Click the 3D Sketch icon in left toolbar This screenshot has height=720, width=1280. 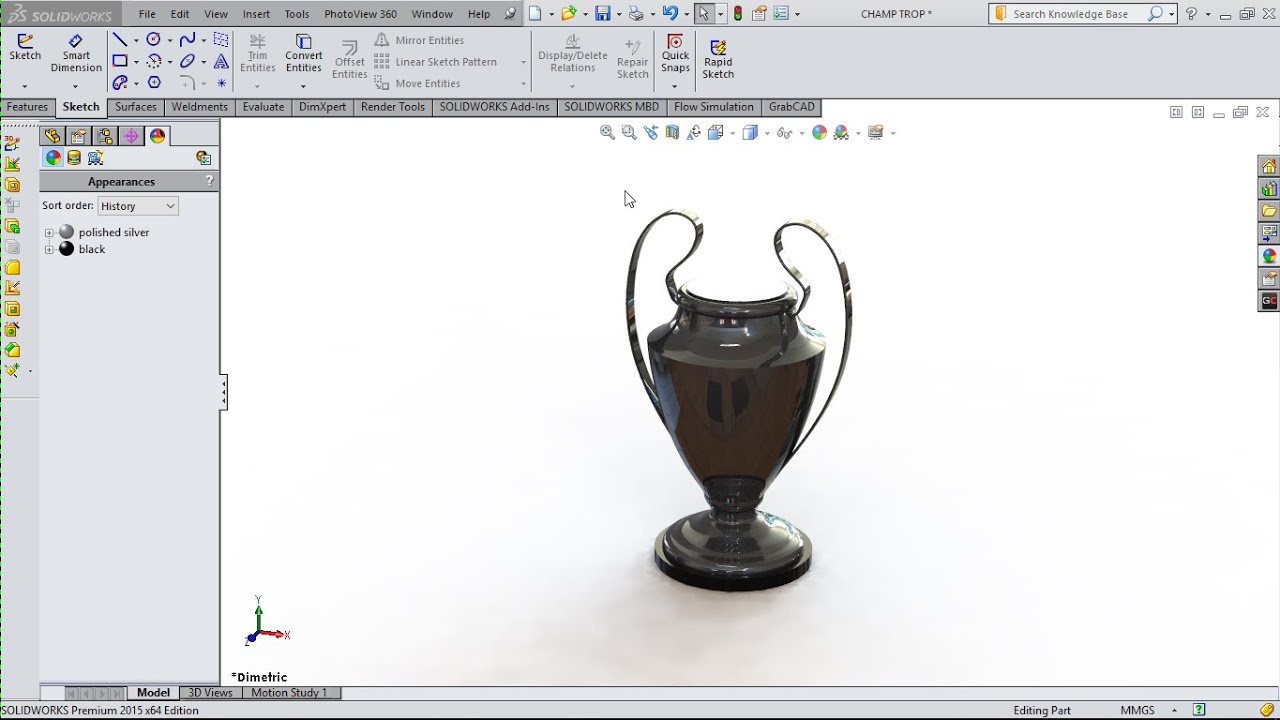pos(12,143)
